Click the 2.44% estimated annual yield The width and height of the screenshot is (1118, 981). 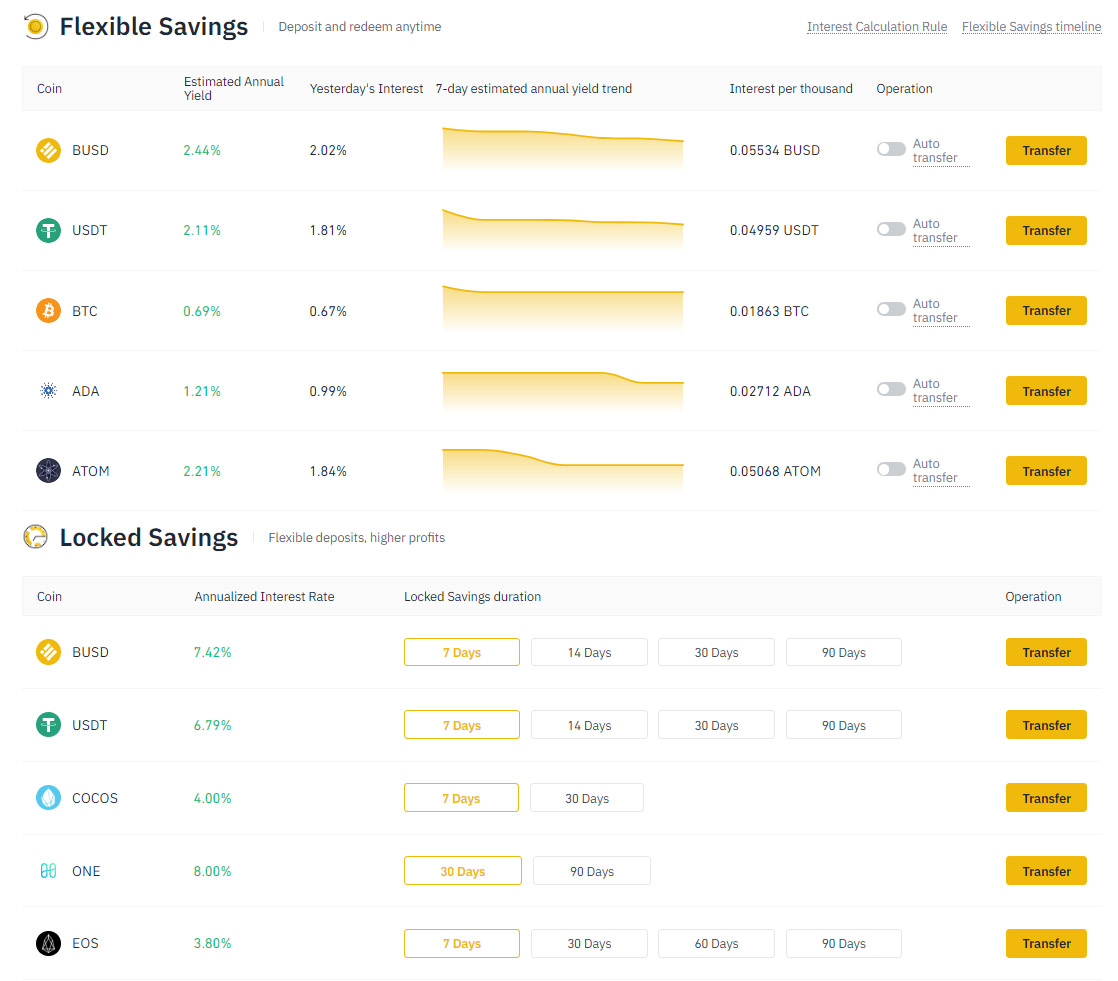point(202,150)
